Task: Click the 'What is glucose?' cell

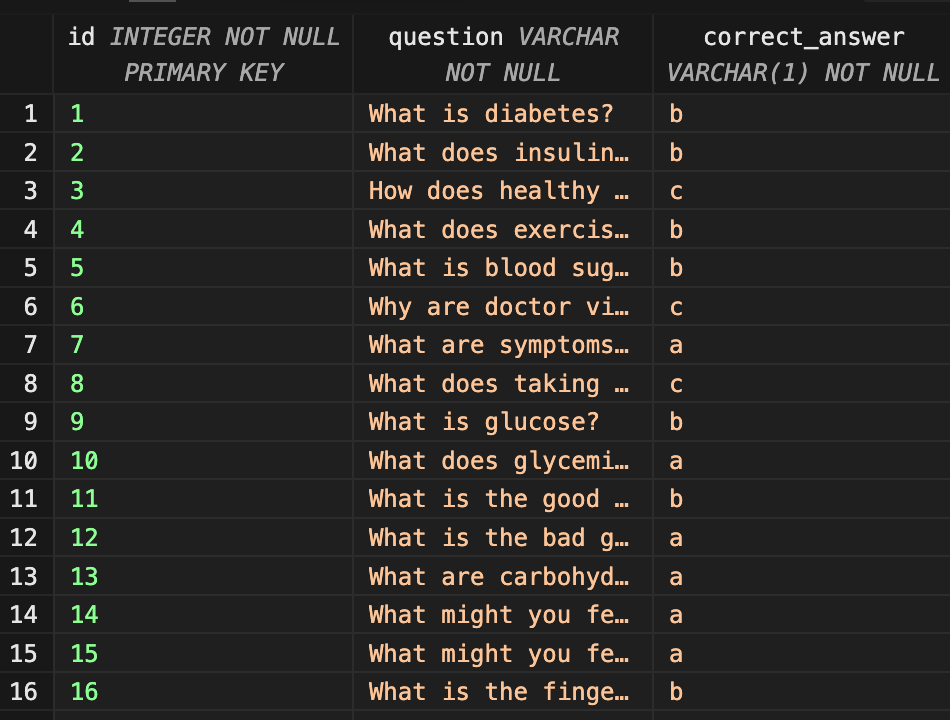Action: tap(503, 421)
